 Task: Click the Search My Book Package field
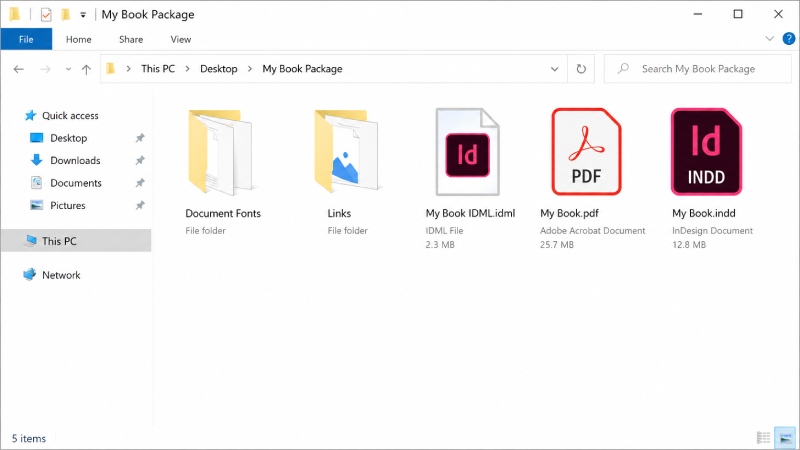pyautogui.click(x=698, y=69)
